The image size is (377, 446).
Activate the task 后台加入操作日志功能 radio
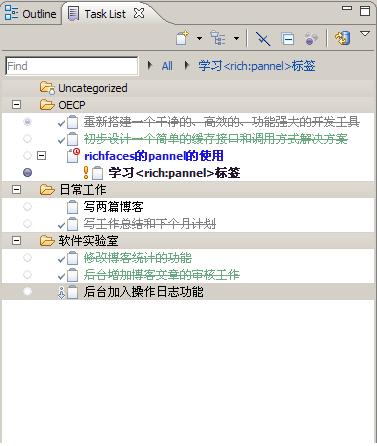coord(27,291)
